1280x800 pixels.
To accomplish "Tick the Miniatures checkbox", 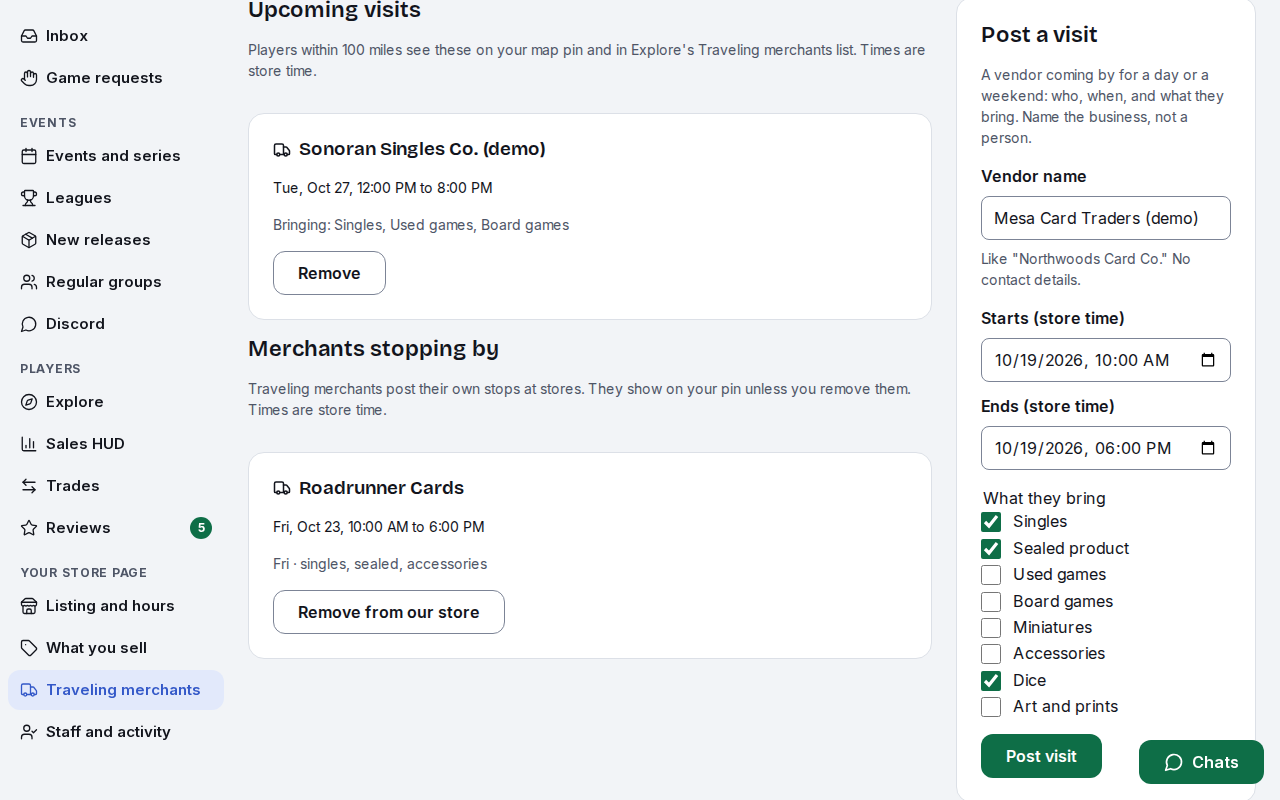I will click(991, 628).
